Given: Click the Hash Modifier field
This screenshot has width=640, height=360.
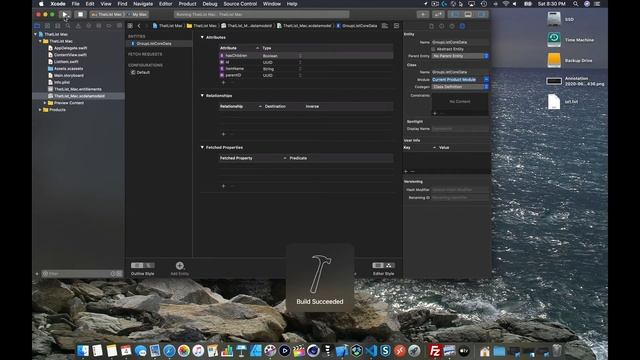Looking at the screenshot, I should 460,190.
